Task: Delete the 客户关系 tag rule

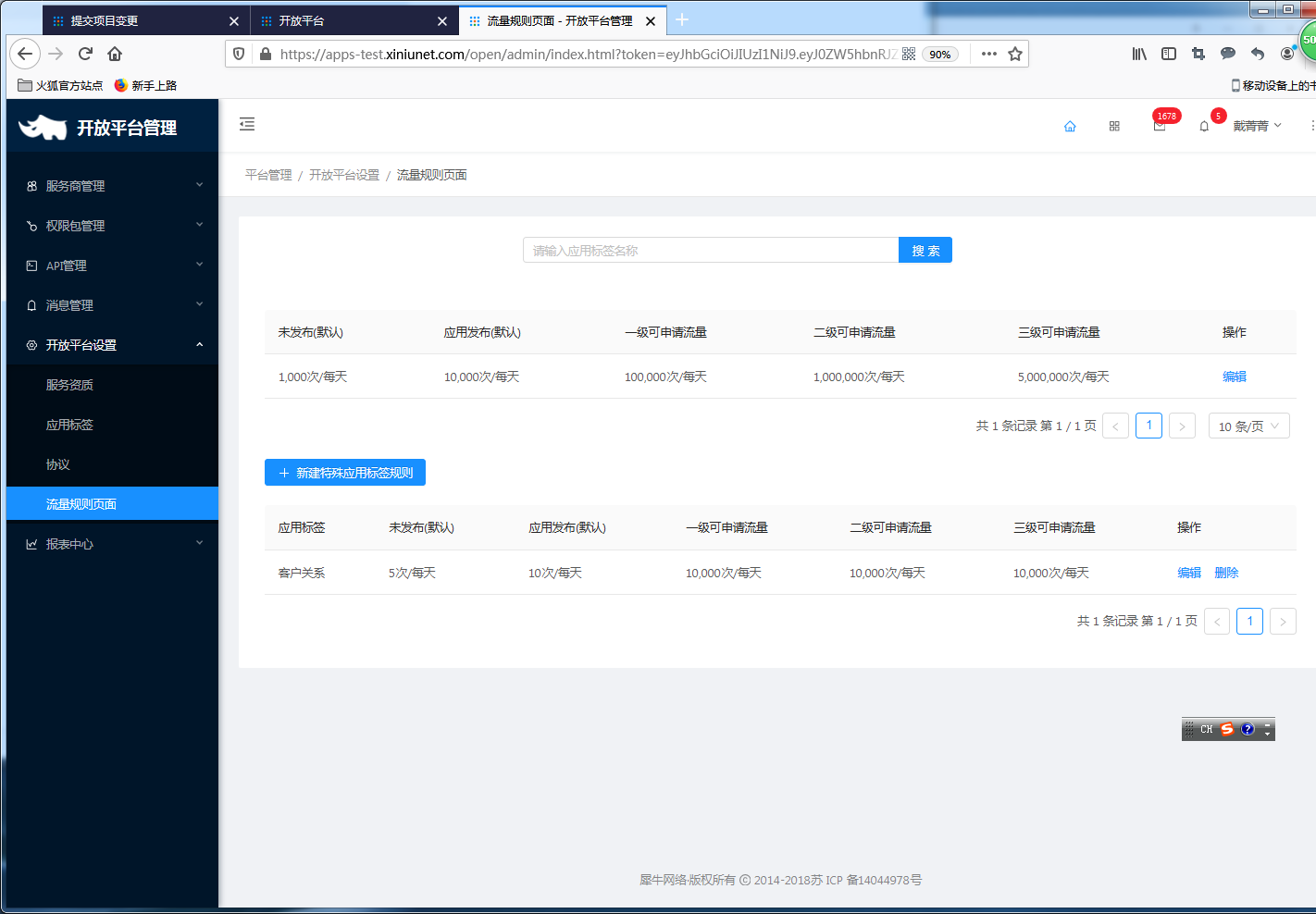Action: pyautogui.click(x=1226, y=573)
